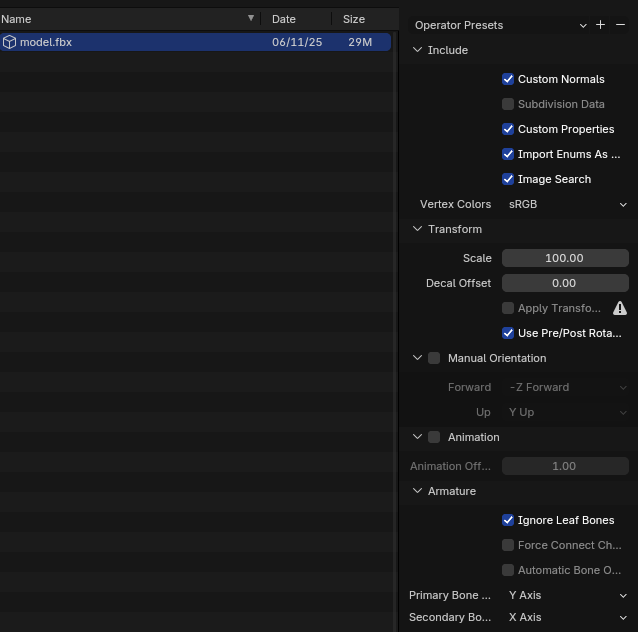The width and height of the screenshot is (638, 632).
Task: Click the model.fbx file cube icon
Action: point(9,42)
